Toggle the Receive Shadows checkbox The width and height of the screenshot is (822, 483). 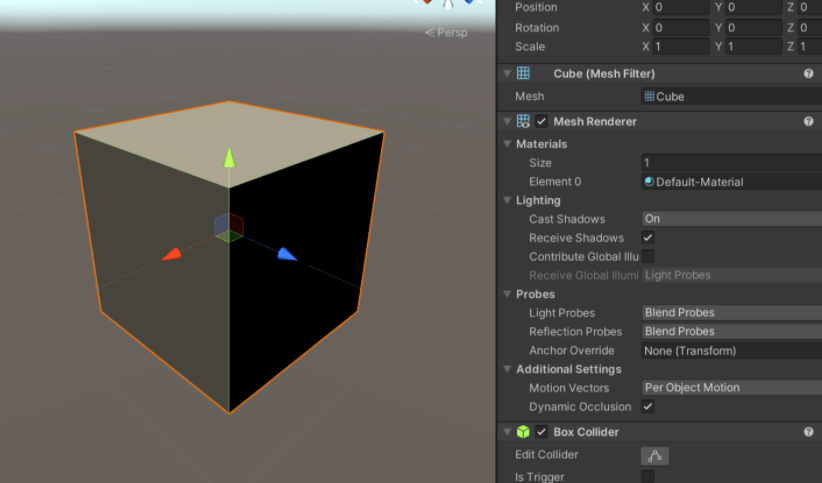[x=648, y=238]
